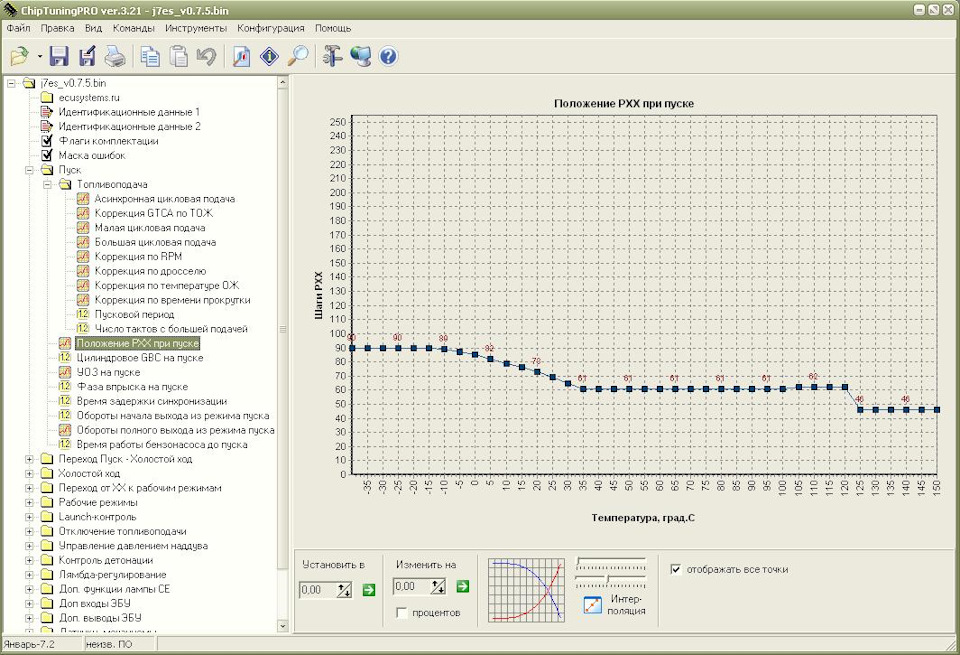This screenshot has height=655, width=960.
Task: Undo changes with the curved arrow icon
Action: coord(206,56)
